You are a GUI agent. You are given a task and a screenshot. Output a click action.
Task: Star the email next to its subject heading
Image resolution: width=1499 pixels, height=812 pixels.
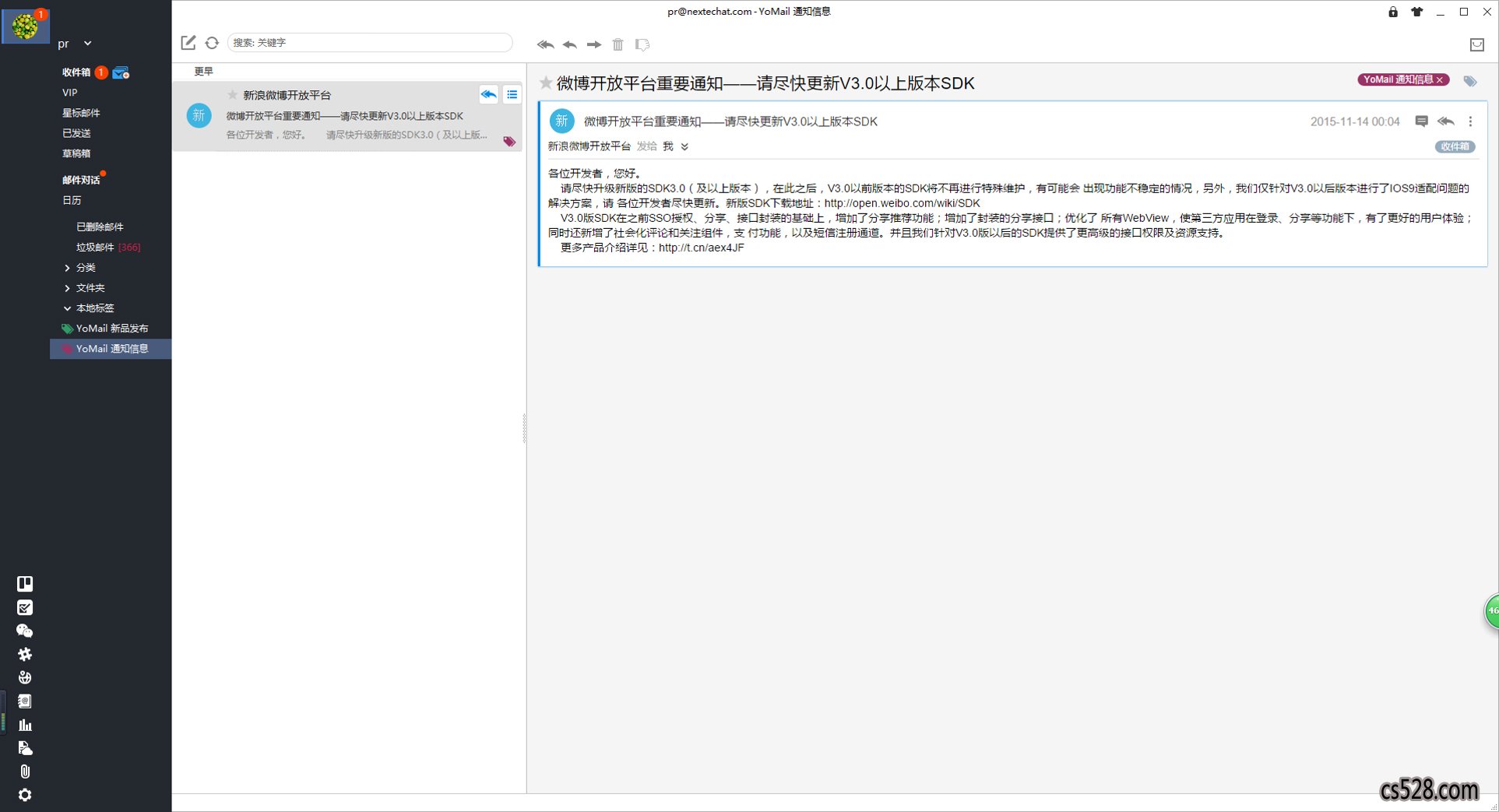coord(546,83)
